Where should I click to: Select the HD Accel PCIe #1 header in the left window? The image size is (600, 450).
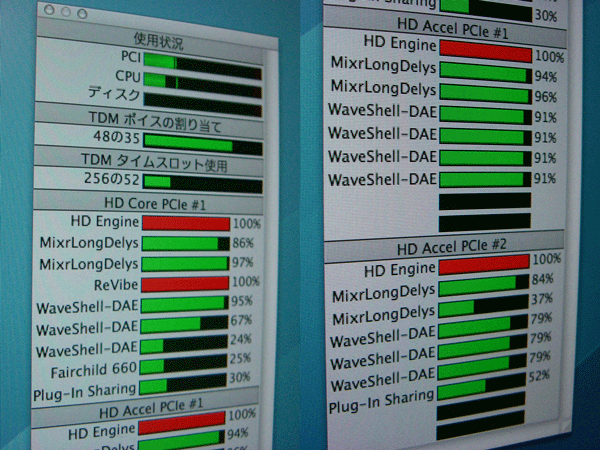coord(151,410)
